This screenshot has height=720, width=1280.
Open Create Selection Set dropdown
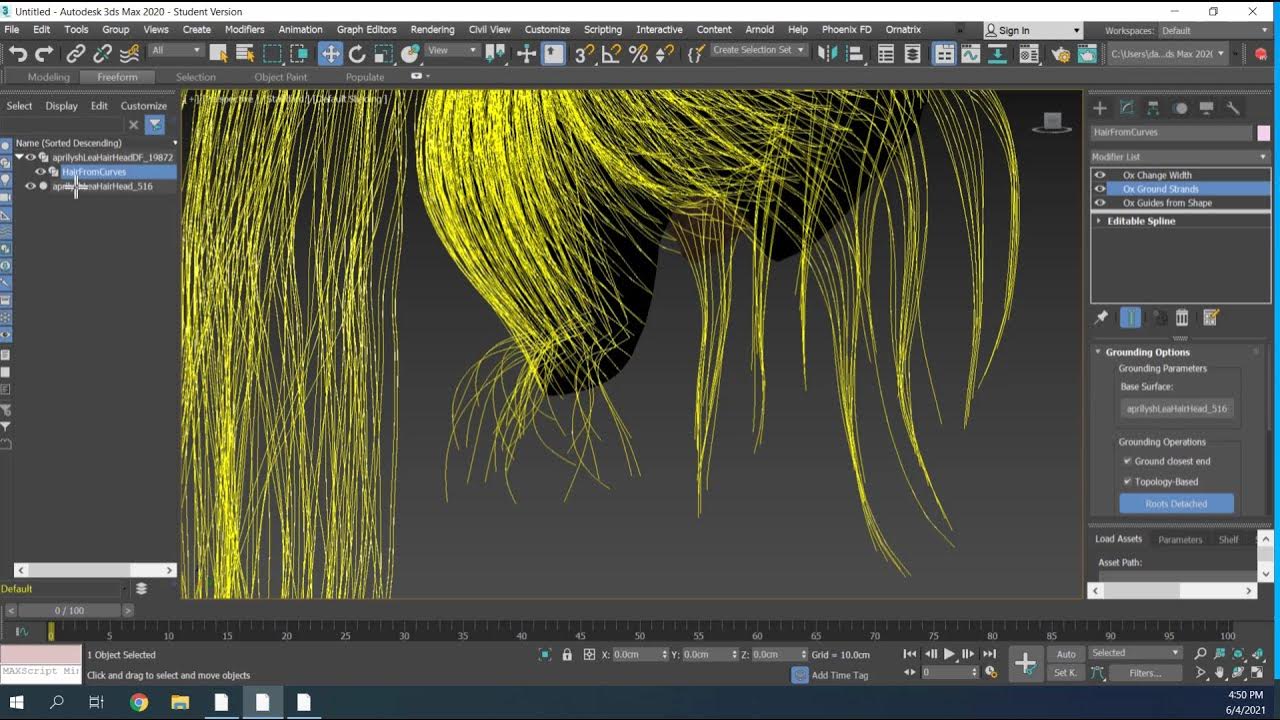758,50
